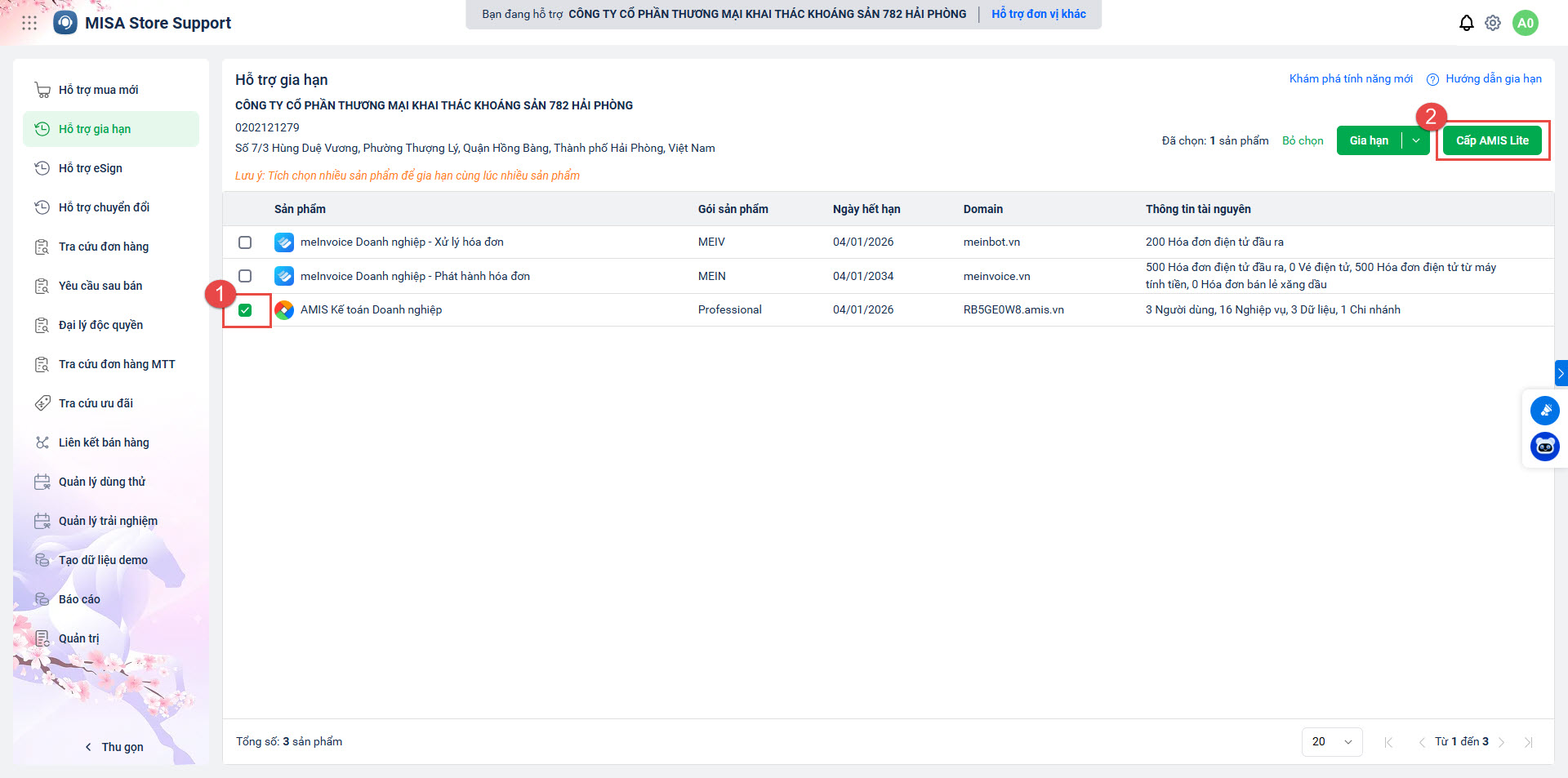
Task: Click the Thông tin tài nguyên column header
Action: (x=1198, y=209)
